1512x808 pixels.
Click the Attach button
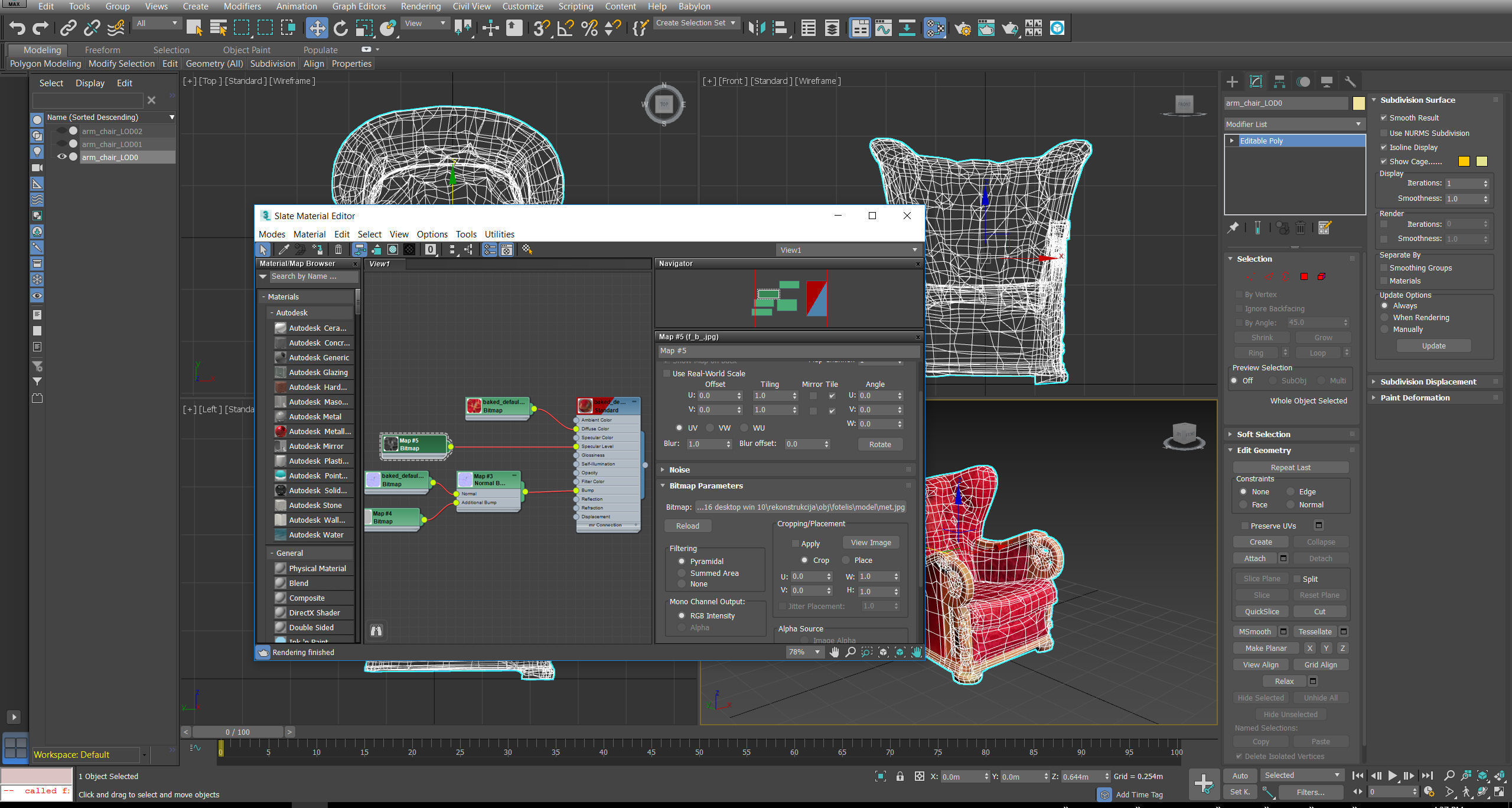[1254, 559]
